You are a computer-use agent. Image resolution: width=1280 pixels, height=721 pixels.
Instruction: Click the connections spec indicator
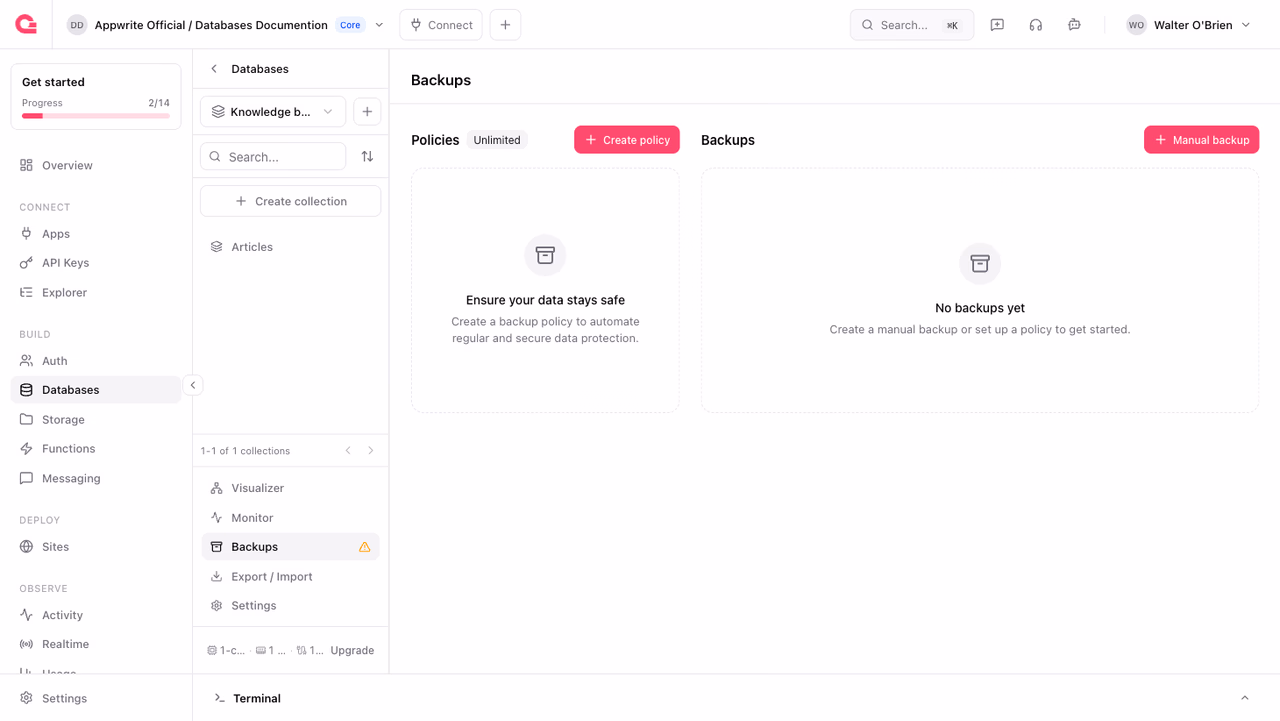(x=310, y=650)
